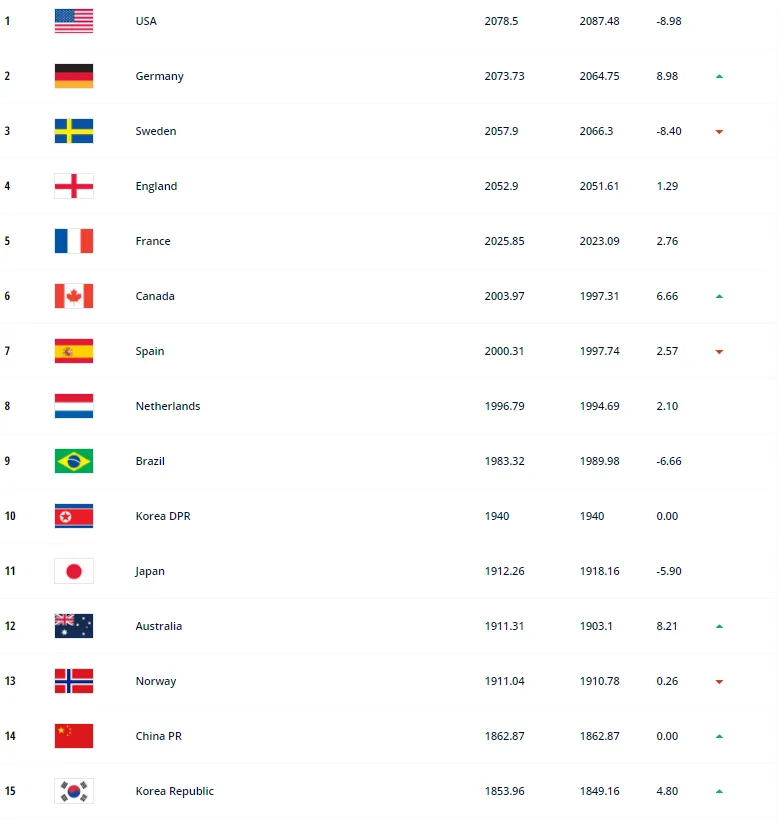Click the USA flag icon
778x822 pixels.
point(73,21)
